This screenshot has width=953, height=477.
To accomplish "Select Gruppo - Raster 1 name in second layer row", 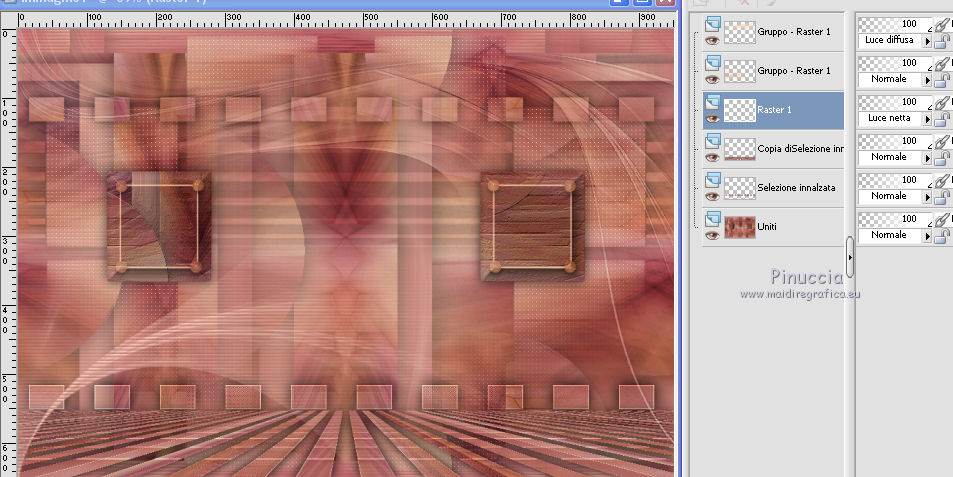I will 794,71.
